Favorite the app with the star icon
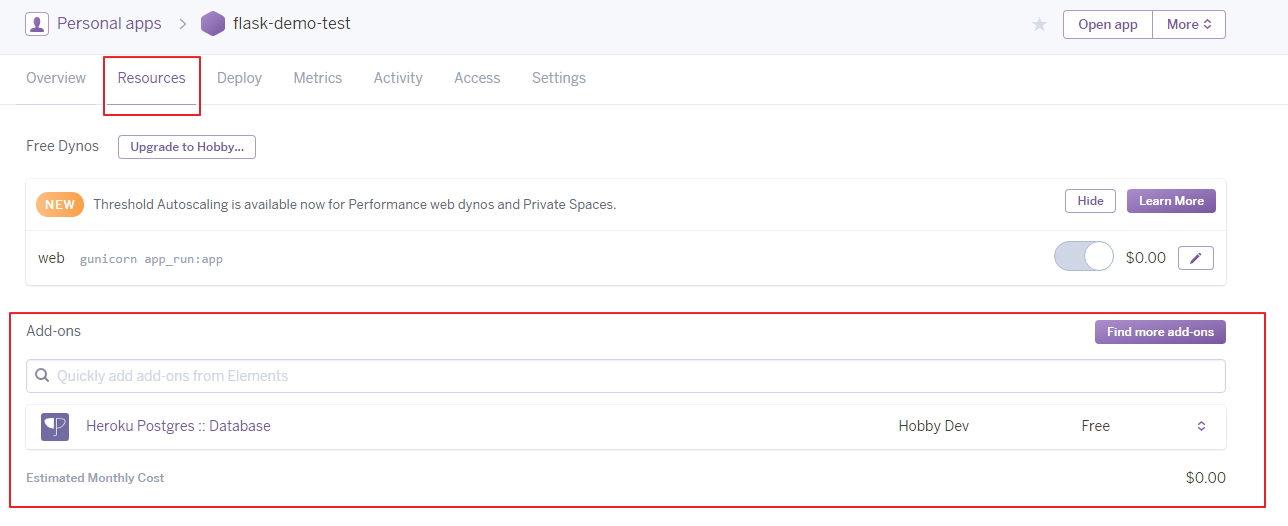 (1039, 24)
